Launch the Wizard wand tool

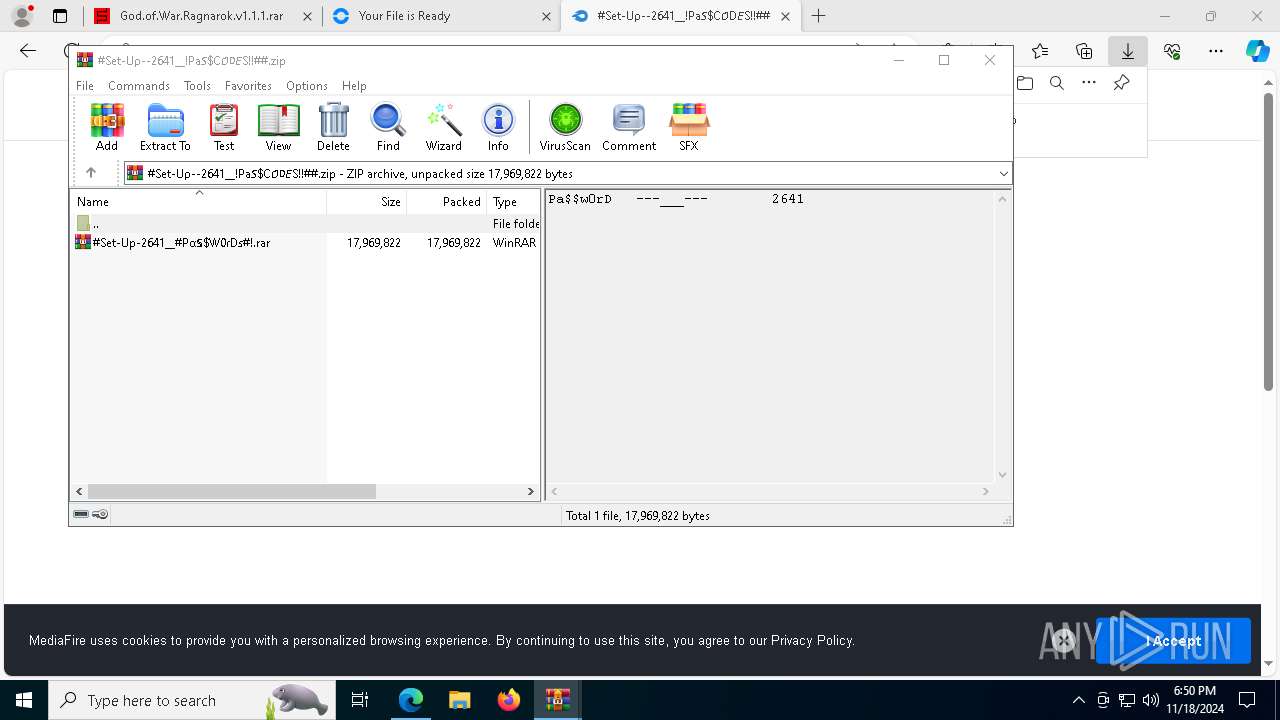[x=444, y=127]
